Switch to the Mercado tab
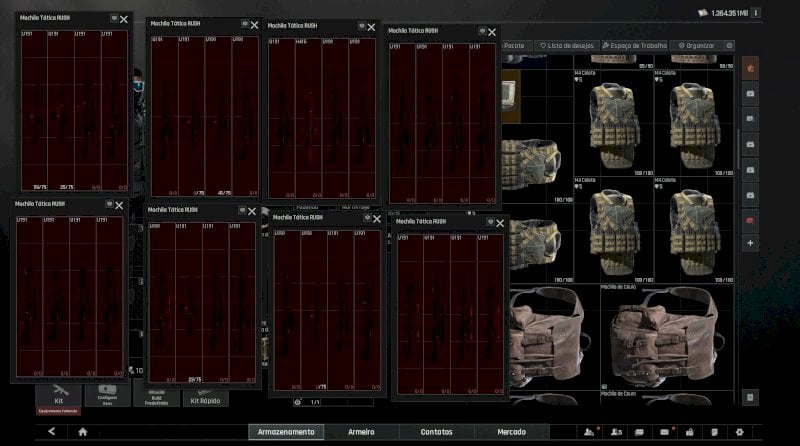 coord(511,432)
